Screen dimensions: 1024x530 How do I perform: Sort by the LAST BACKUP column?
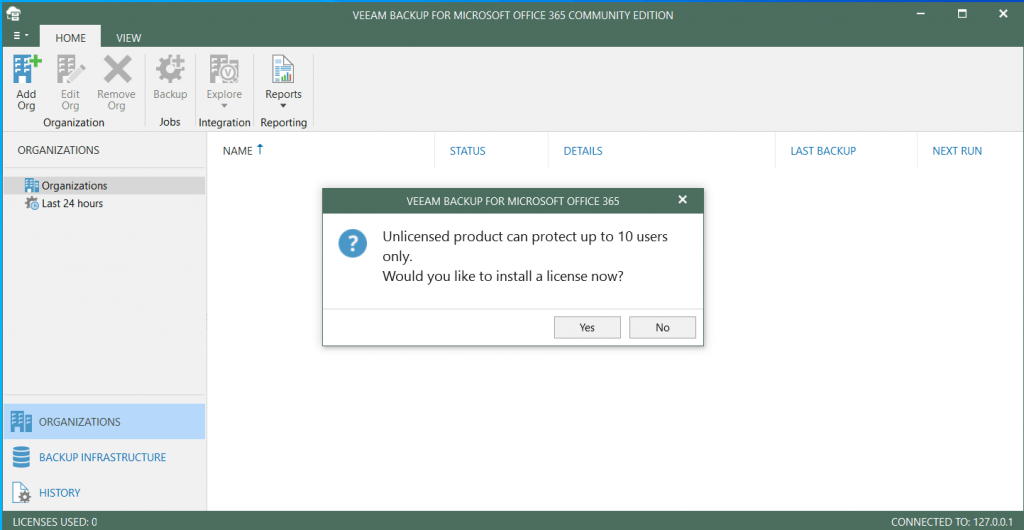[x=822, y=151]
